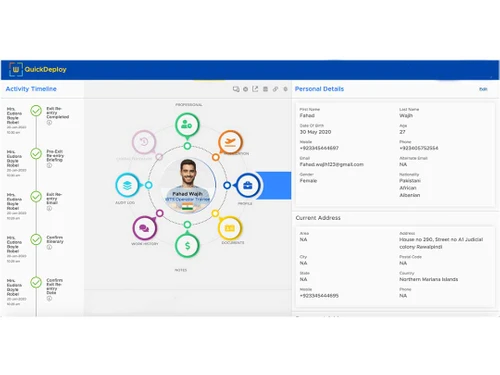
Task: Click the PROFESSIONAL label above the wheel
Action: (x=189, y=105)
